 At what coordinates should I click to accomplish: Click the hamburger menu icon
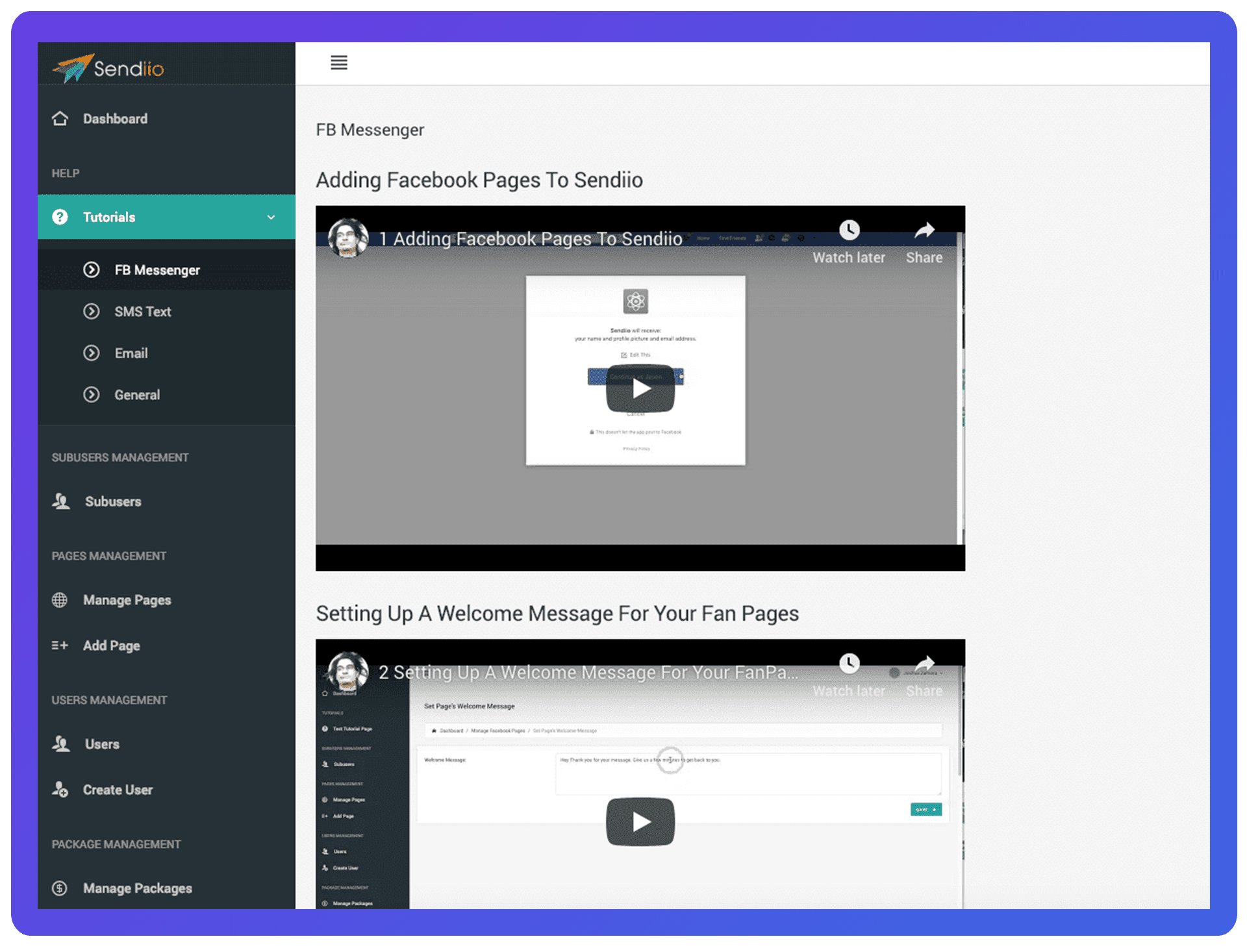coord(338,62)
